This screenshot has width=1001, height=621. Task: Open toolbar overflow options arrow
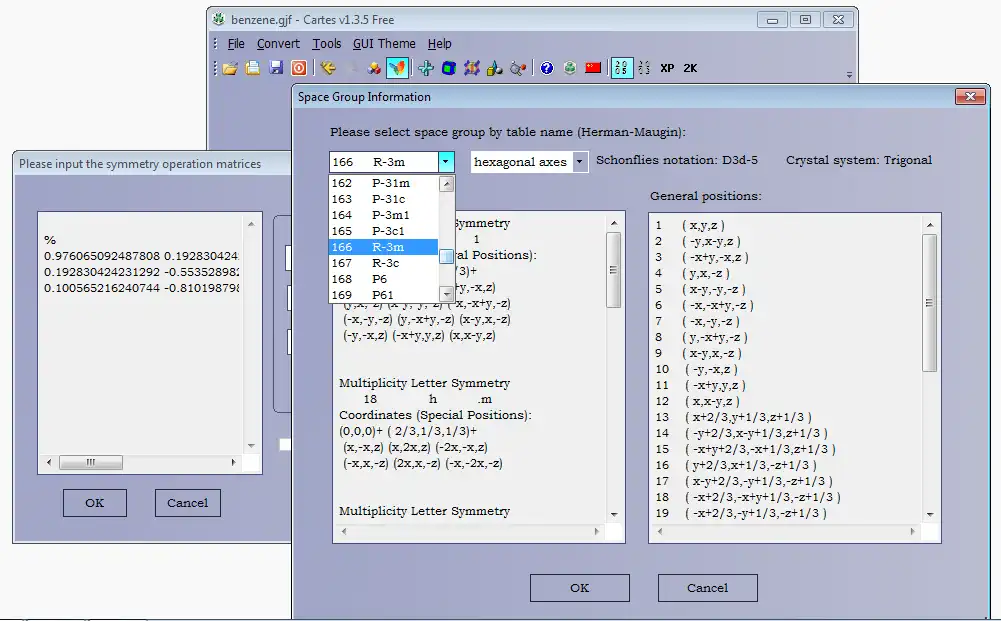(x=849, y=75)
